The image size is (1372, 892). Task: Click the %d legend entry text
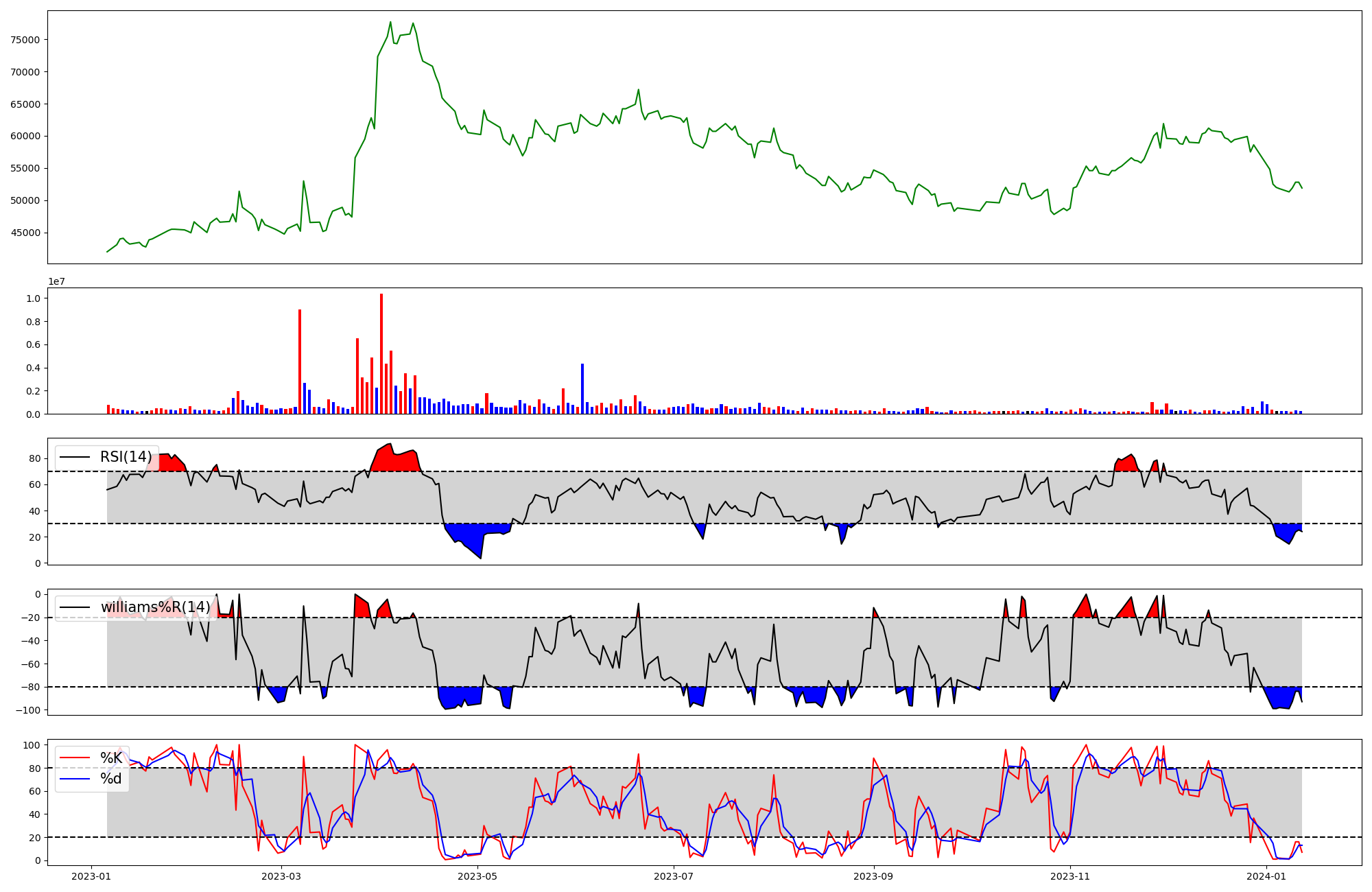[111, 779]
